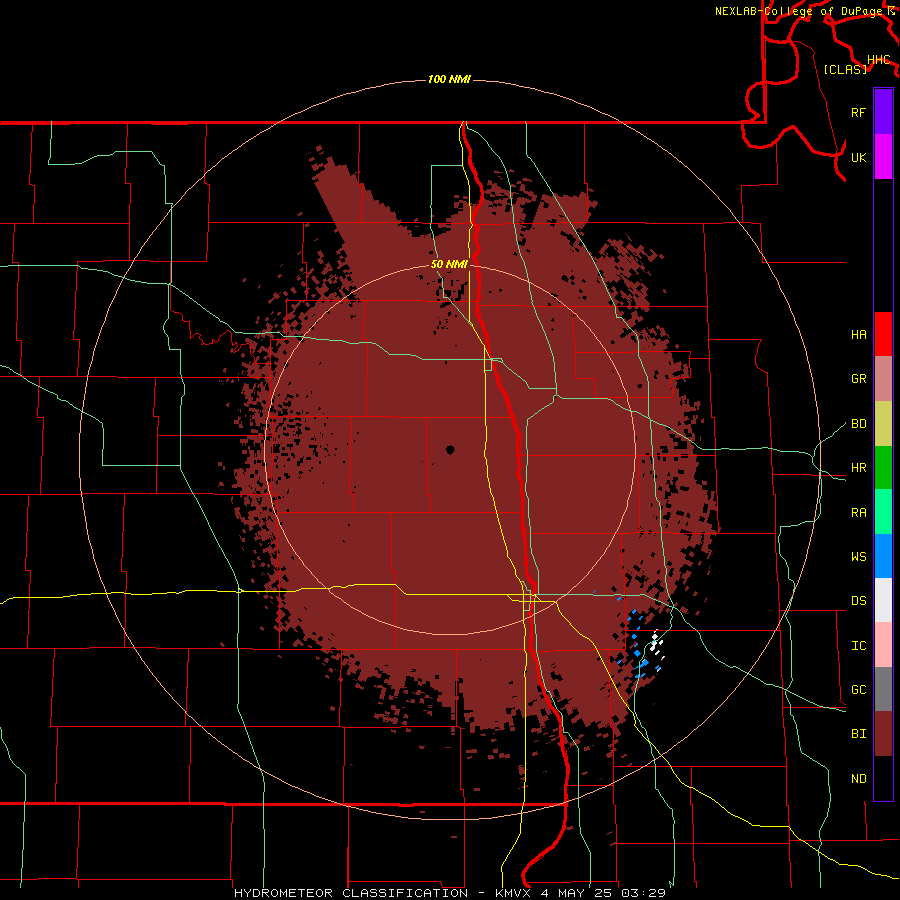Click the 03:29 timestamp

point(644,893)
